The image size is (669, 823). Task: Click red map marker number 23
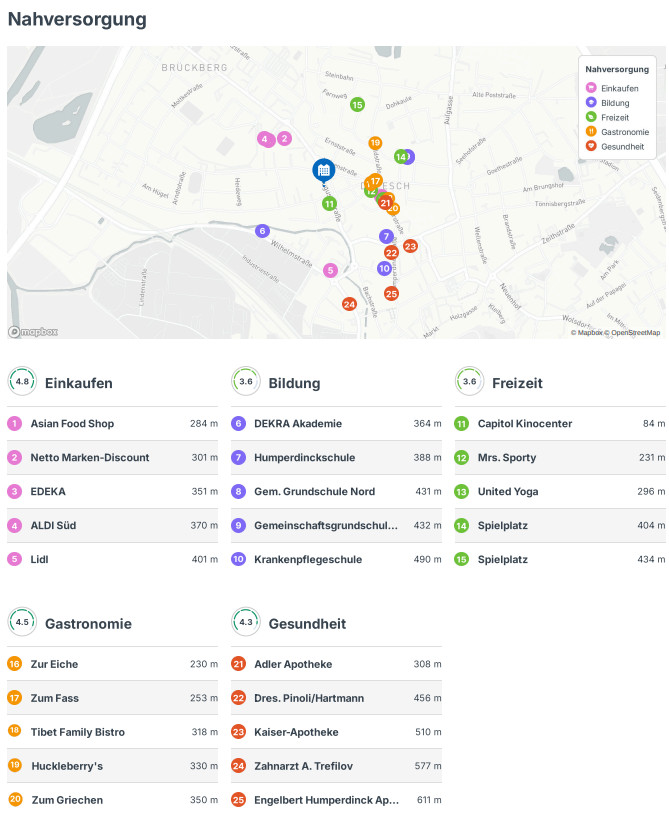(x=410, y=246)
